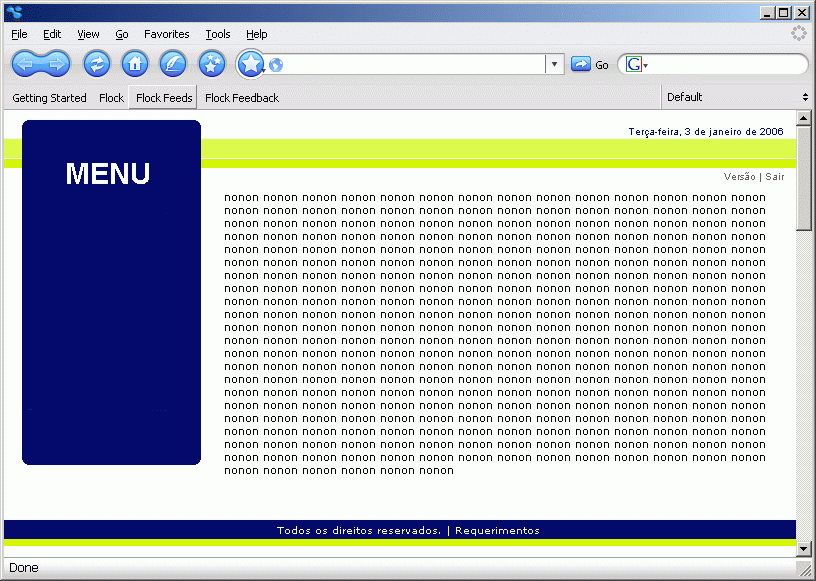Click the Sair link
This screenshot has height=581, width=816.
click(775, 177)
